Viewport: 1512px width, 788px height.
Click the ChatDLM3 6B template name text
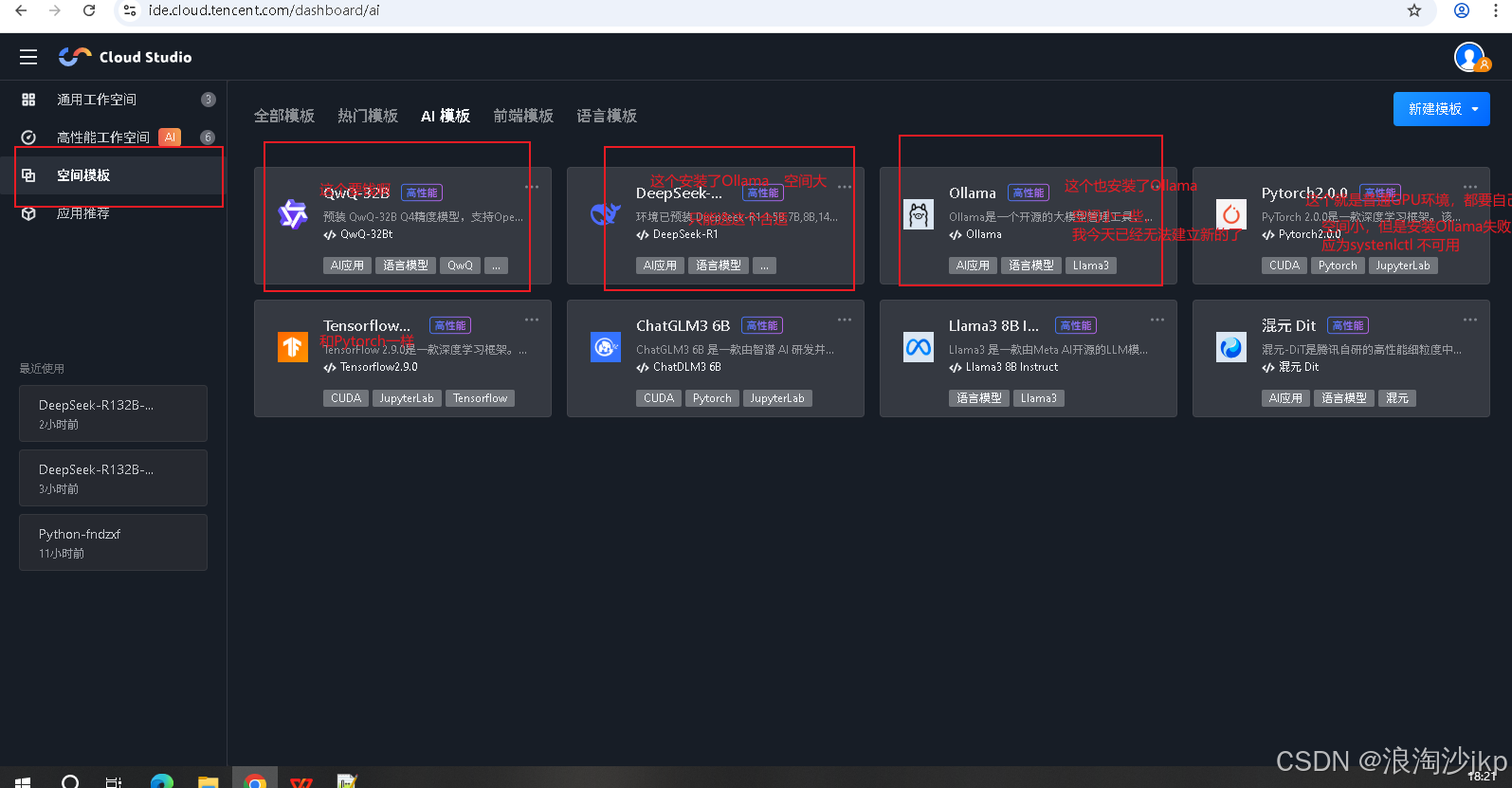coord(686,367)
